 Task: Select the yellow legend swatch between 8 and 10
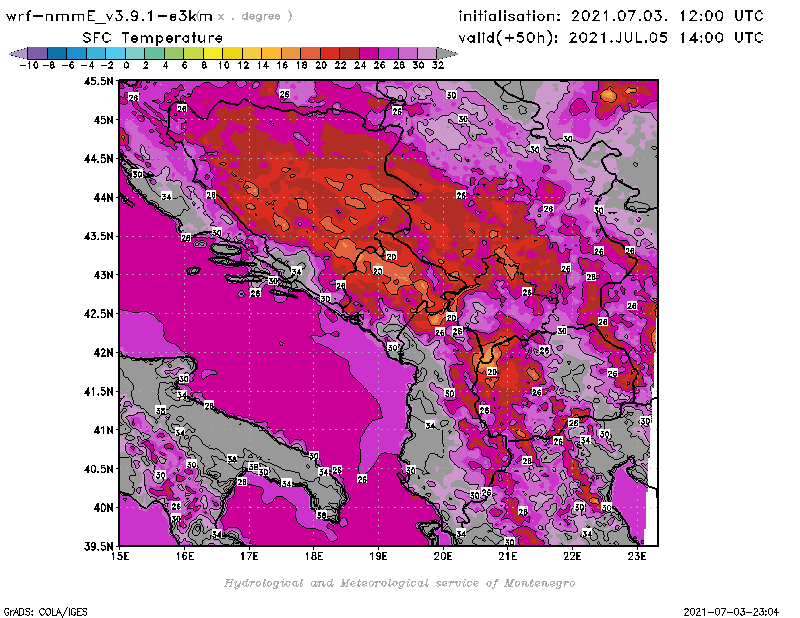(213, 53)
